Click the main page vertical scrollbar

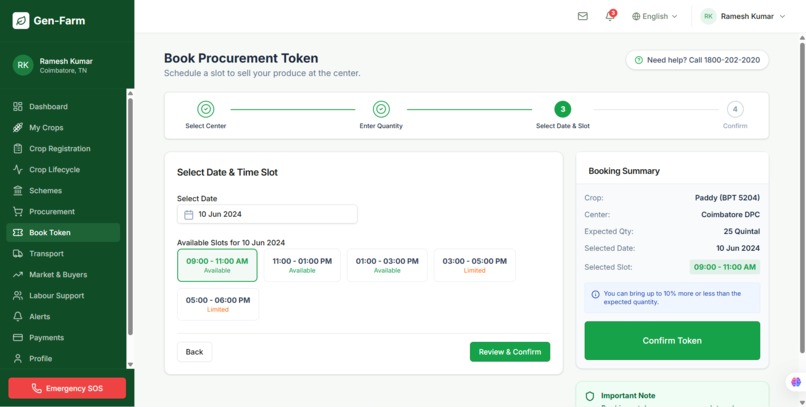point(802,198)
